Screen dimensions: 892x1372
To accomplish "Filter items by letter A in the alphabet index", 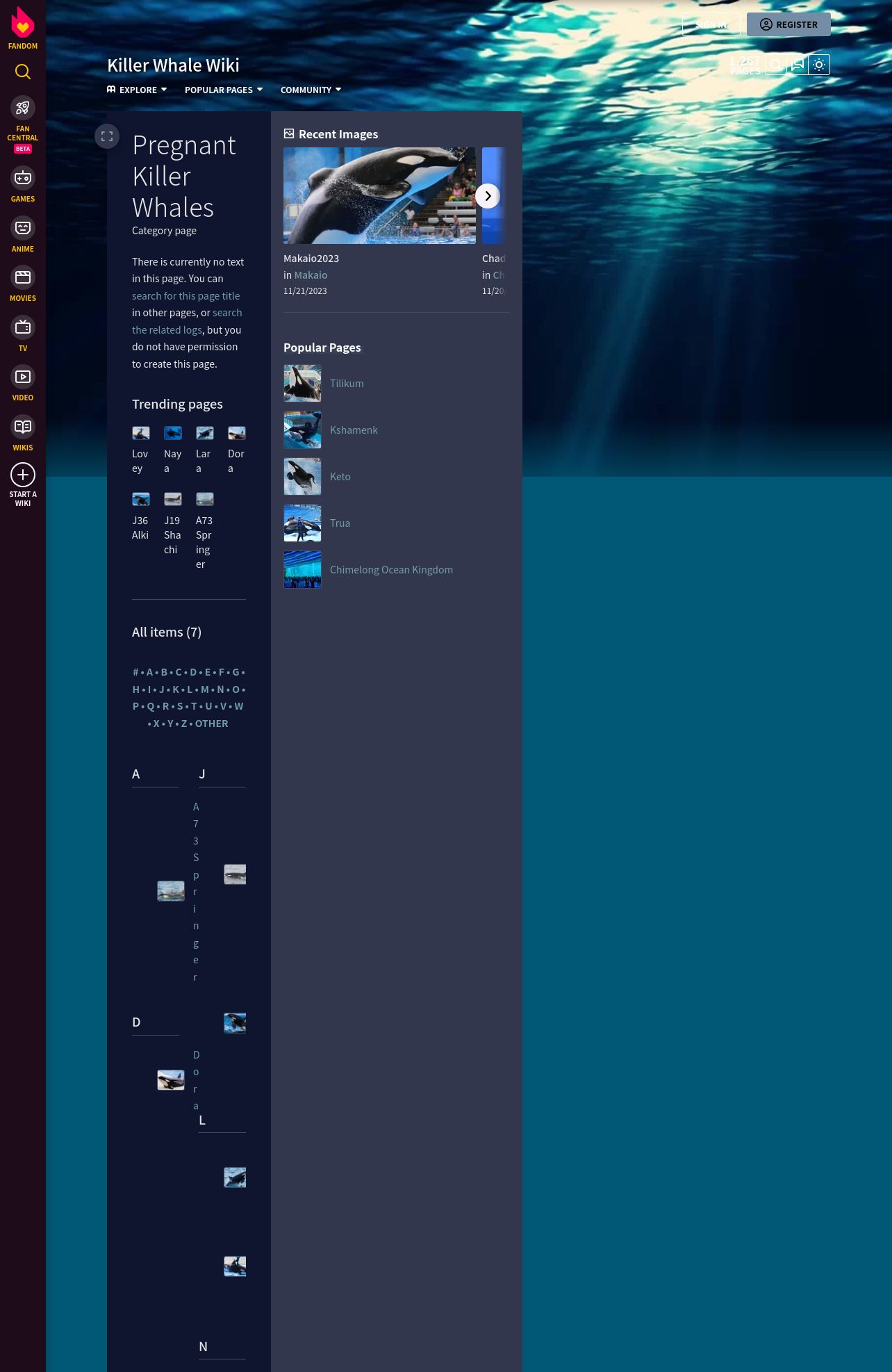I will pyautogui.click(x=149, y=672).
